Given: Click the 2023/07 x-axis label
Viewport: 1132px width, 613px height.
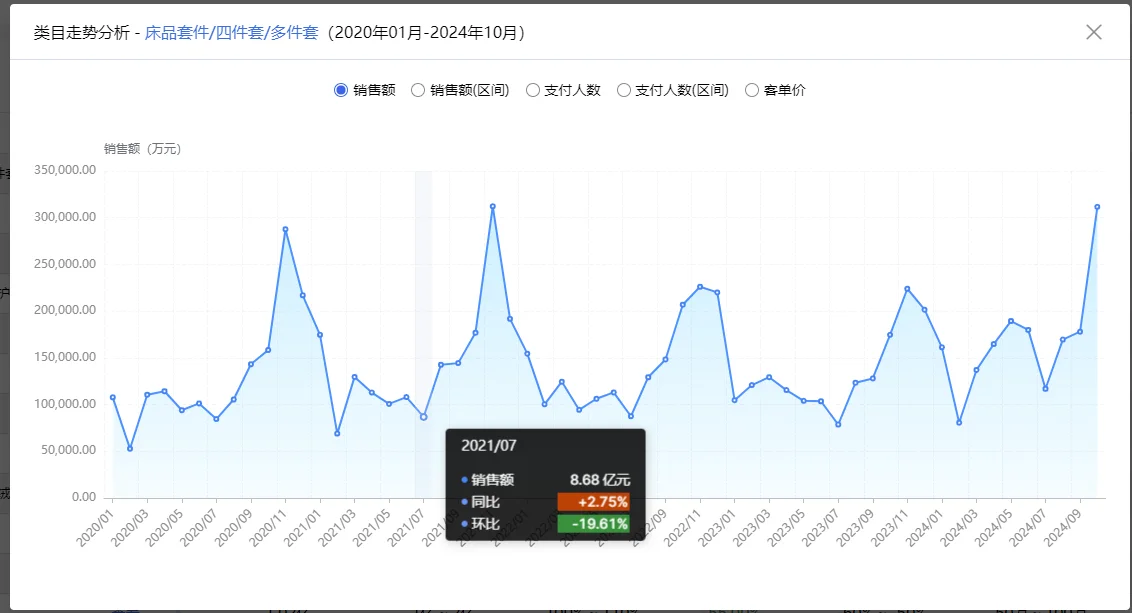Looking at the screenshot, I should (x=821, y=528).
